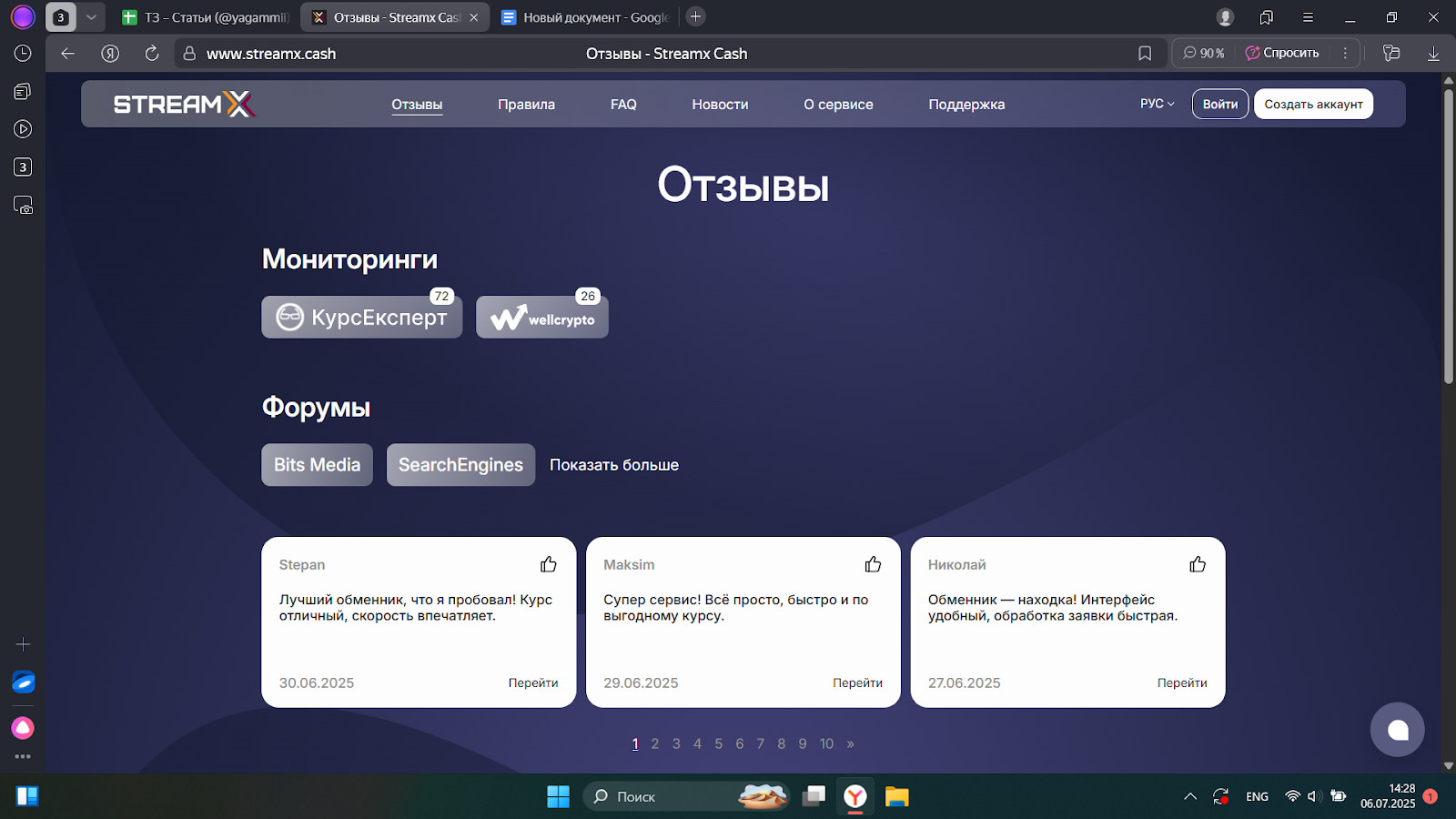Open the profile avatar in title bar
This screenshot has height=819, width=1456.
pyautogui.click(x=1225, y=17)
